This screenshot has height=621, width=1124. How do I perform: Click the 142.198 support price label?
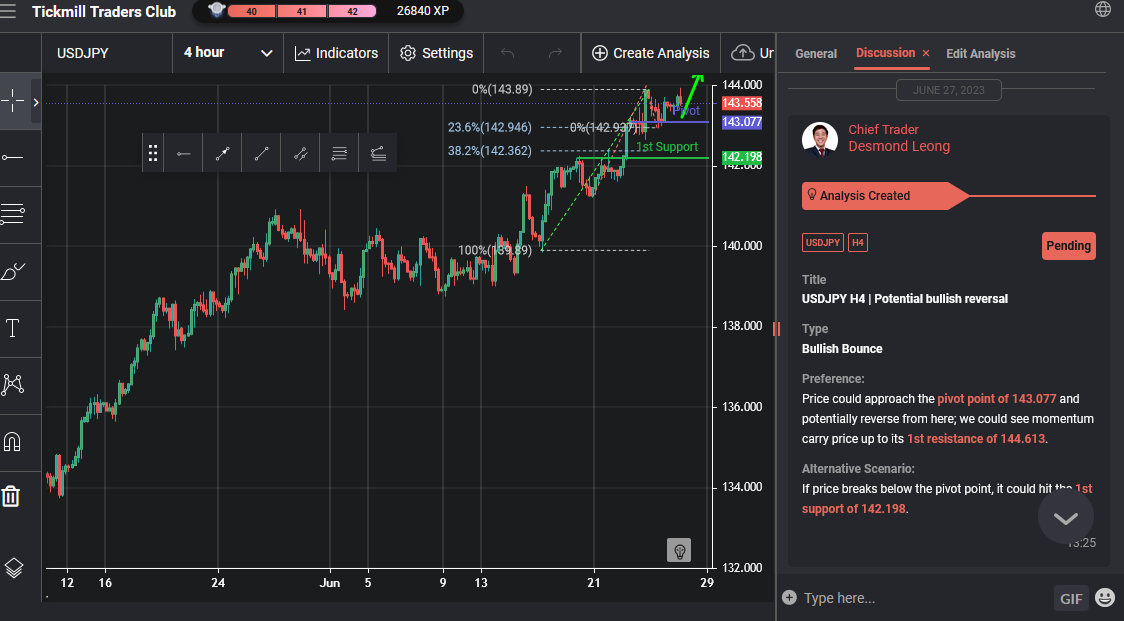(742, 157)
